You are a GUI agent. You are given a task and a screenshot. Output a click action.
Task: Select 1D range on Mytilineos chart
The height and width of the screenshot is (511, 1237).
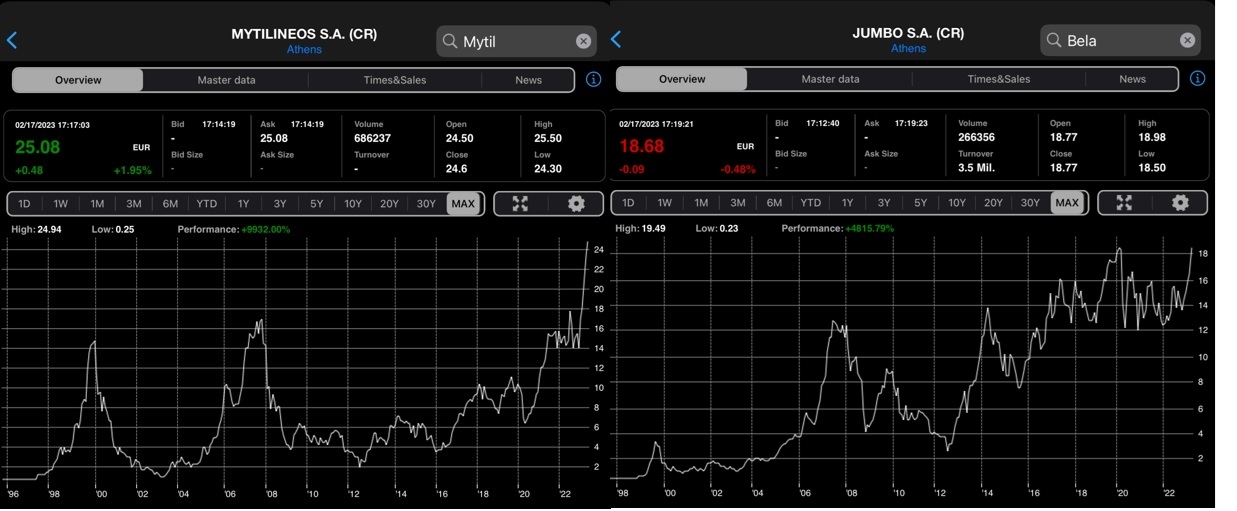click(x=25, y=204)
